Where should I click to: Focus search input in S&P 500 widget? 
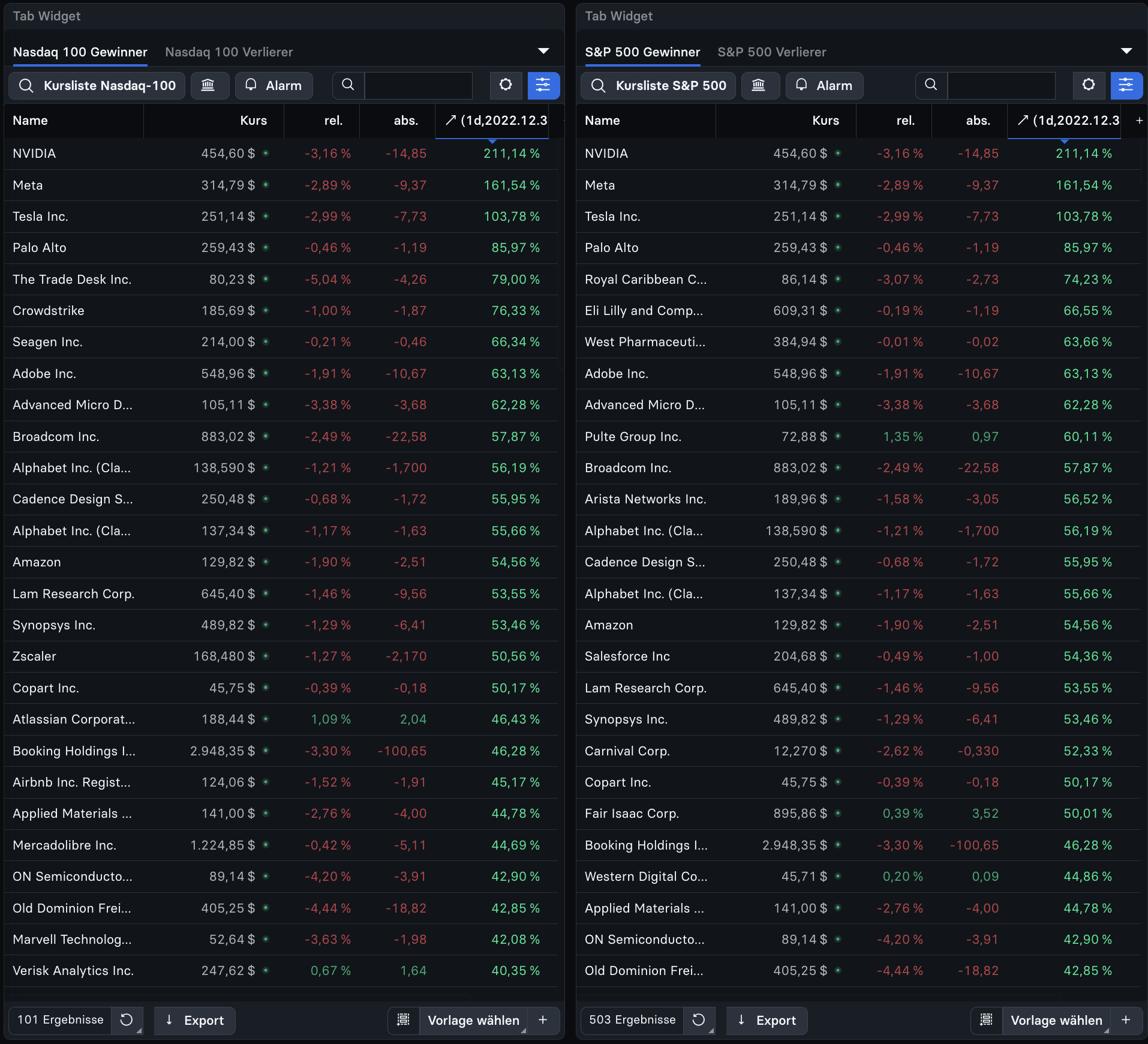[1001, 86]
